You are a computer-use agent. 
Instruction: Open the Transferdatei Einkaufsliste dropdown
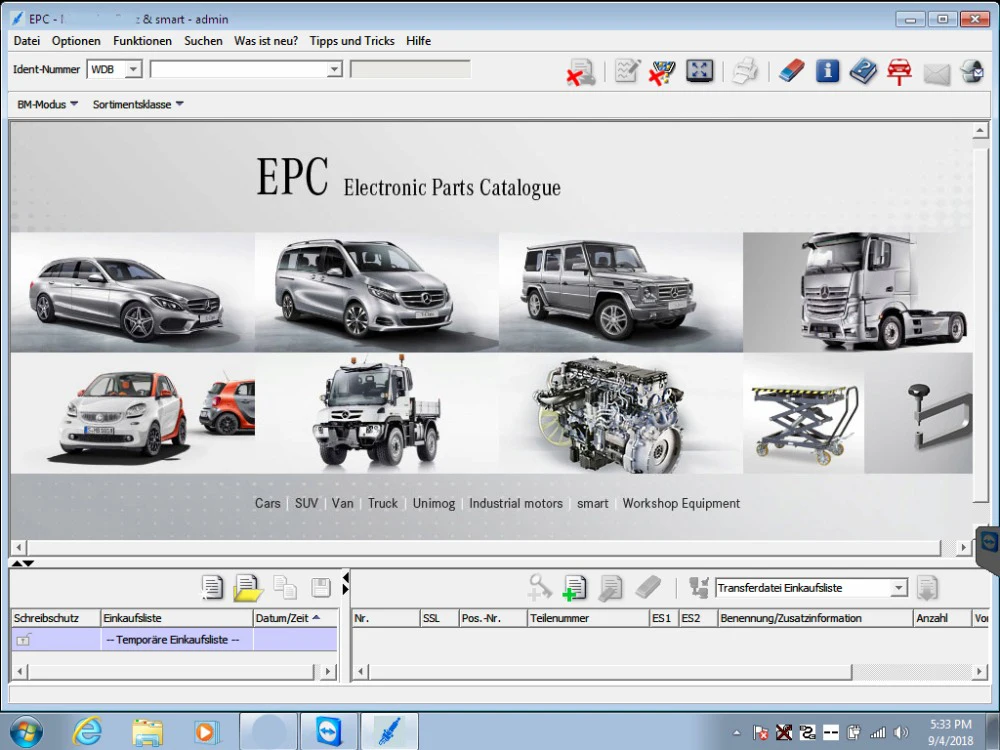(899, 587)
